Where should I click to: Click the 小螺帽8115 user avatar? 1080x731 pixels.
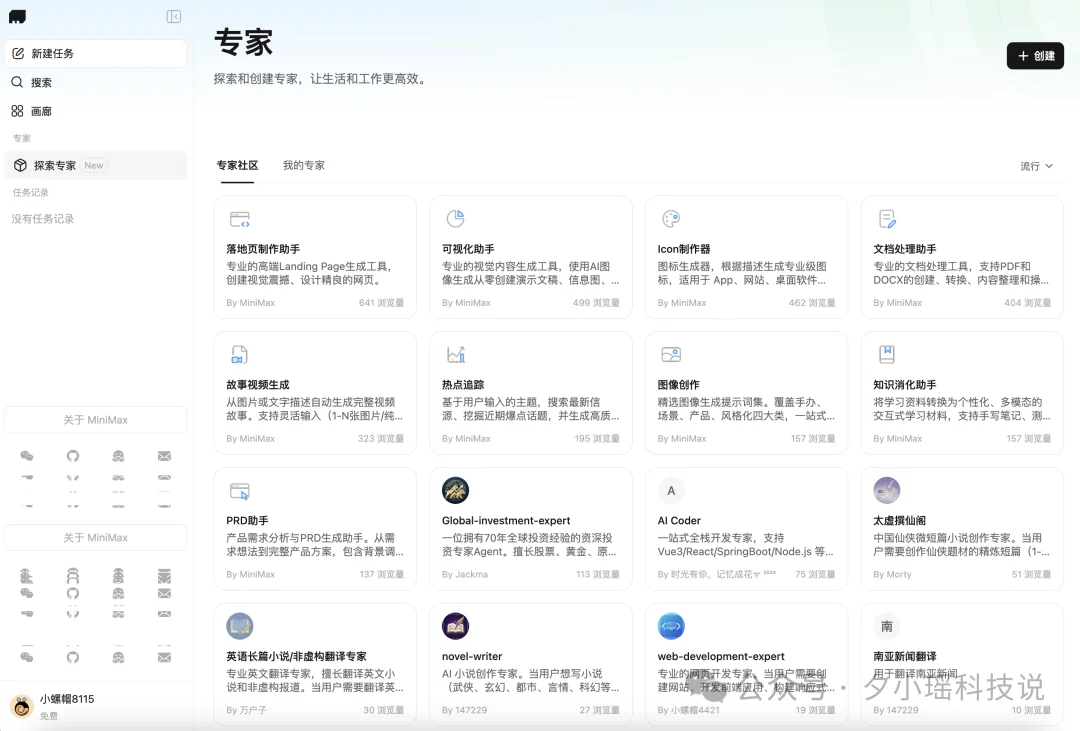[x=22, y=705]
